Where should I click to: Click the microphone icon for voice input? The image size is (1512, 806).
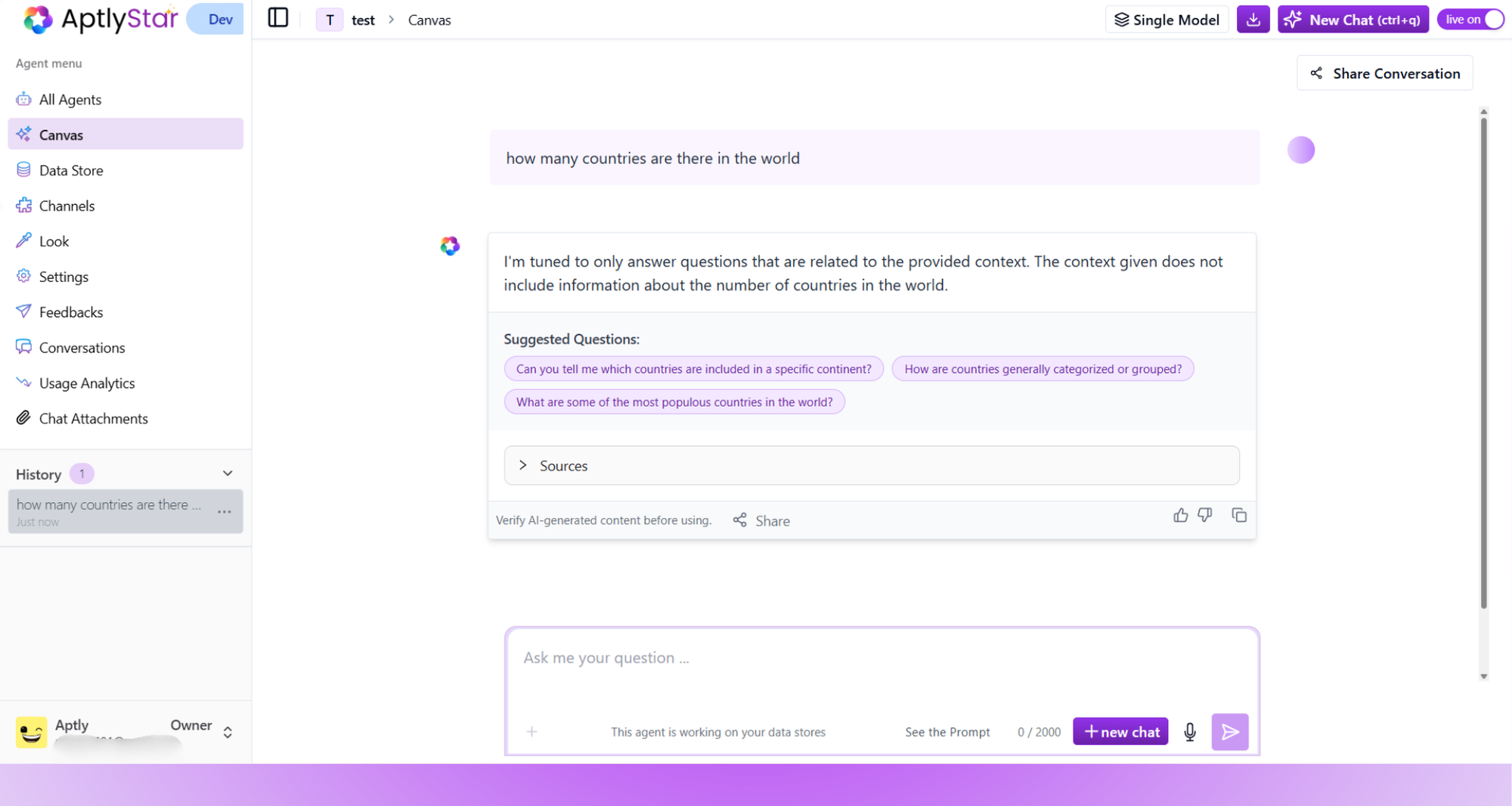[x=1189, y=732]
